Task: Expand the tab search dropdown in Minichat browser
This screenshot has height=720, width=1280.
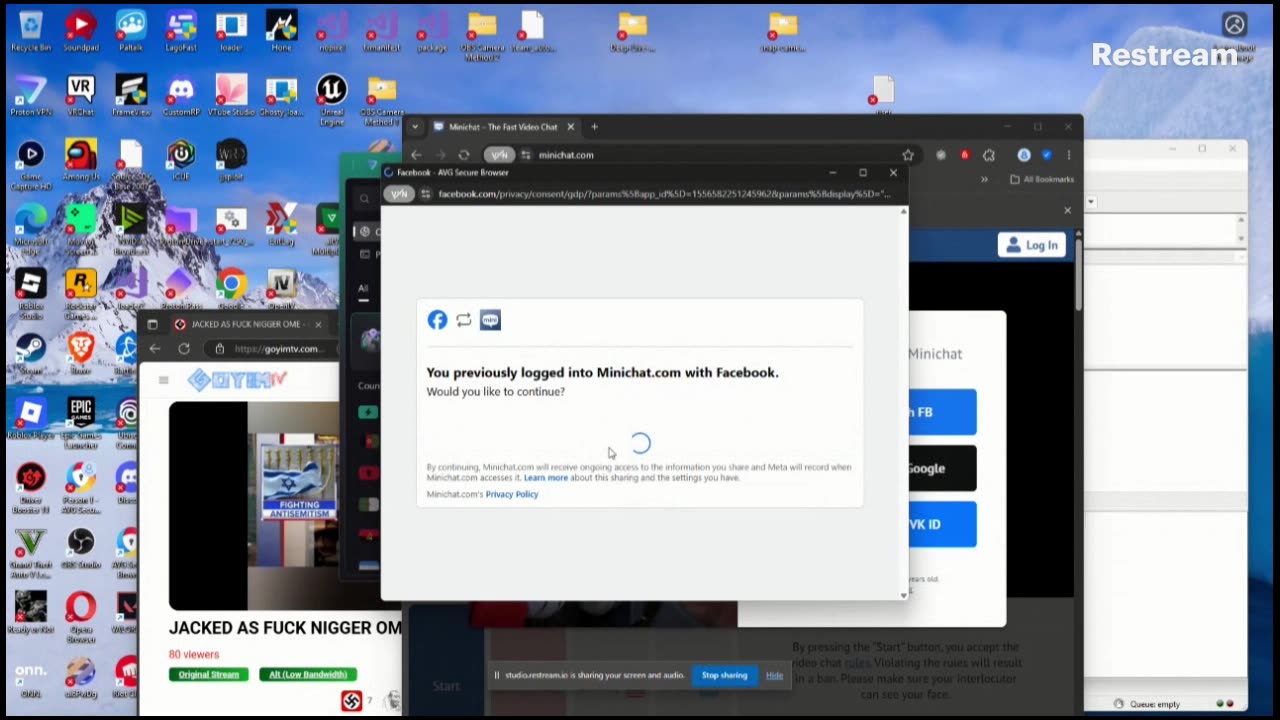Action: pyautogui.click(x=415, y=127)
